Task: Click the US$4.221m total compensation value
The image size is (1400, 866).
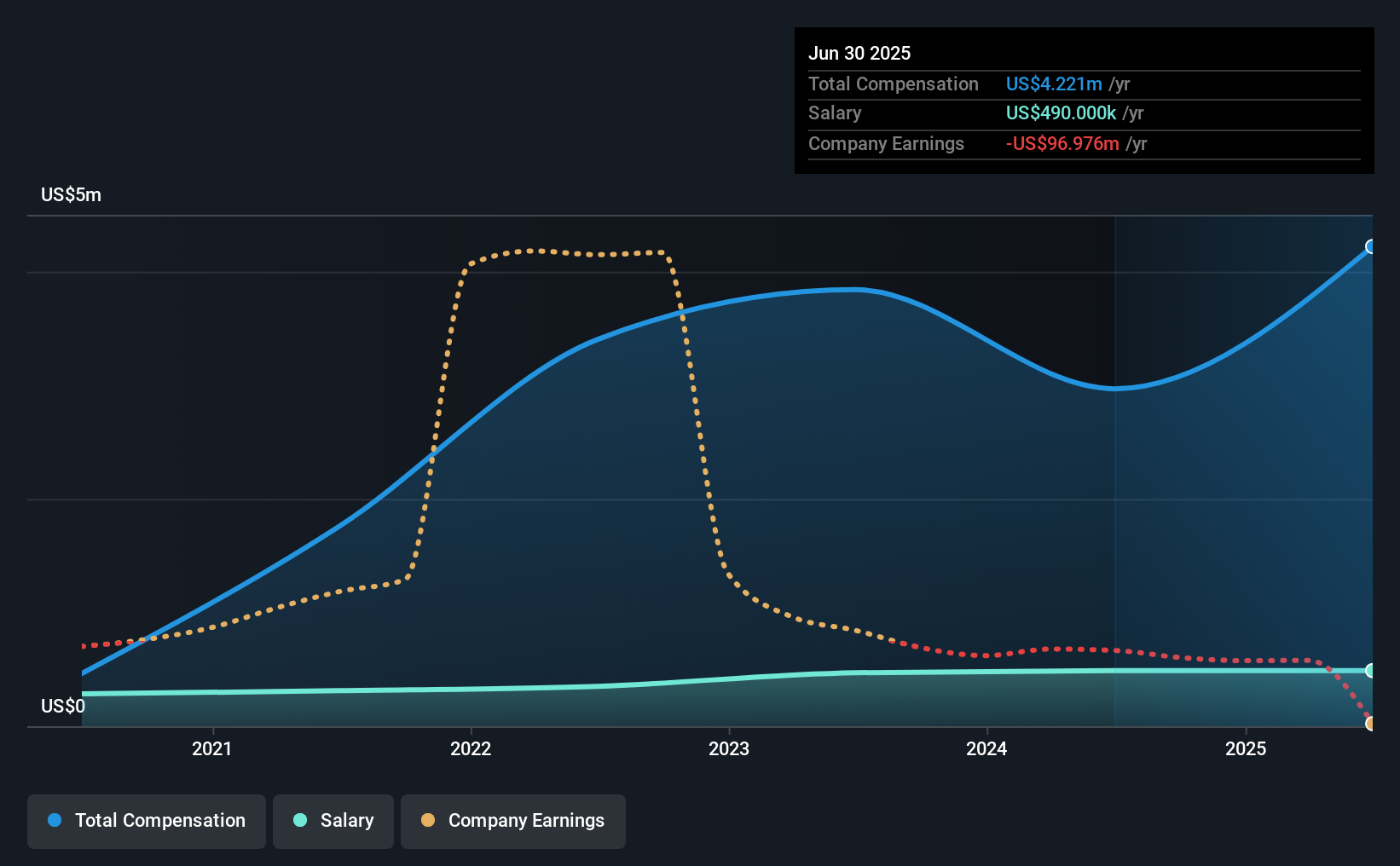Action: tap(1054, 84)
